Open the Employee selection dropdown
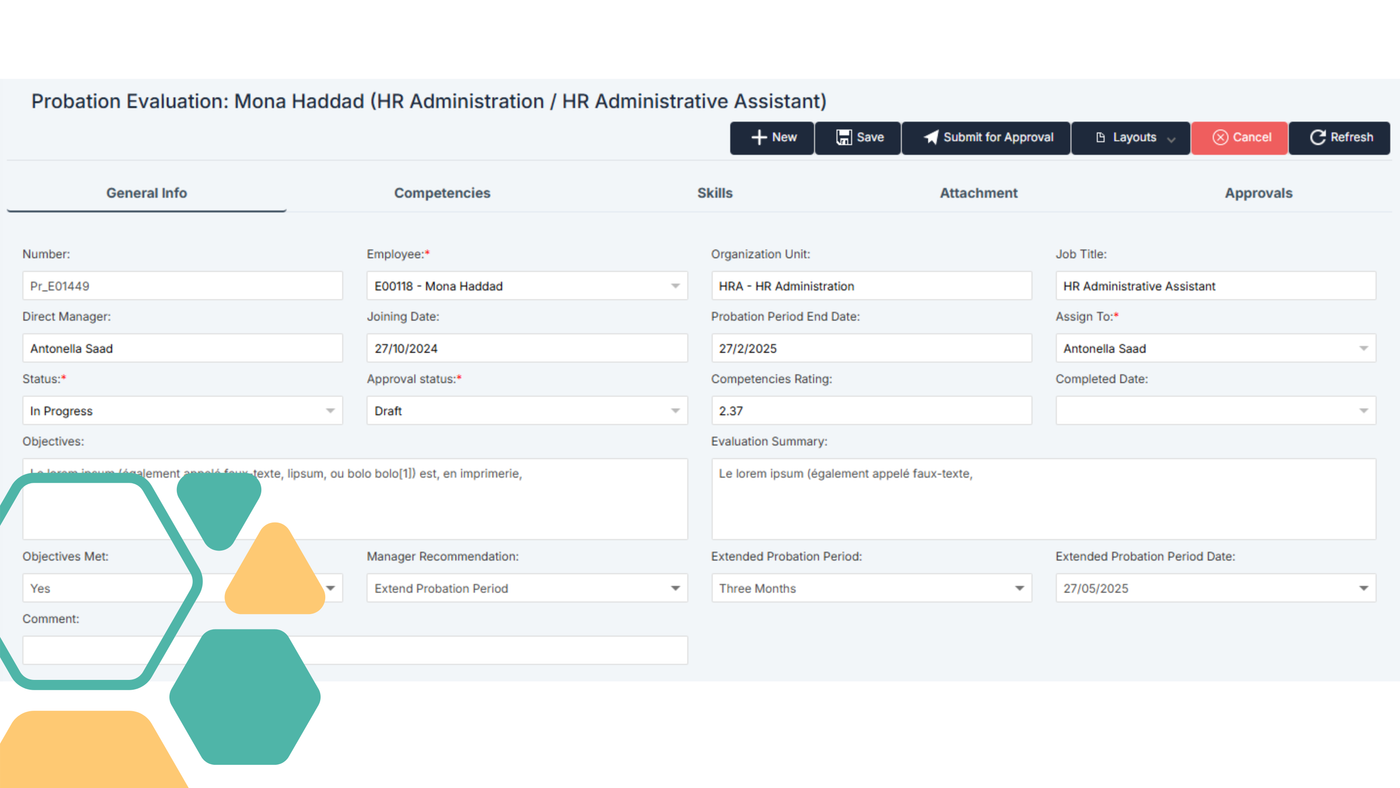1400x788 pixels. (x=676, y=285)
